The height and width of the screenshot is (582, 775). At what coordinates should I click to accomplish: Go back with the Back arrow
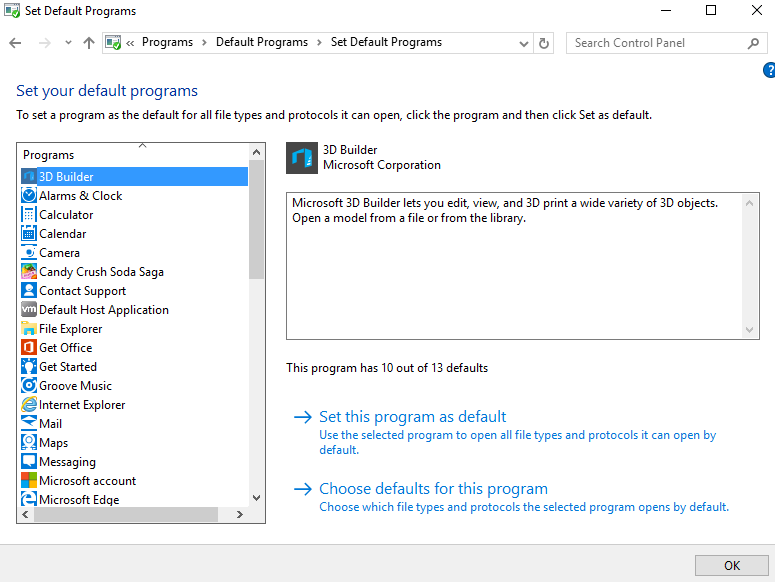coord(15,43)
